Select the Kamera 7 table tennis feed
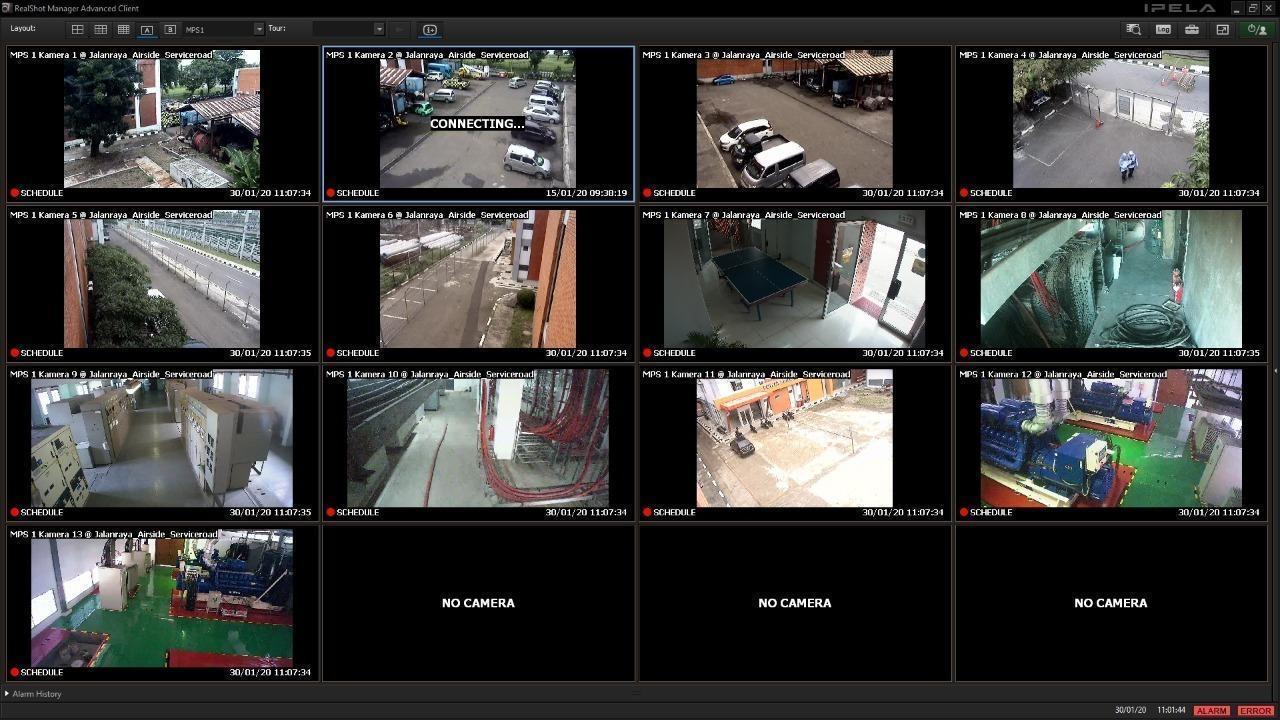Viewport: 1280px width, 720px height. (794, 284)
